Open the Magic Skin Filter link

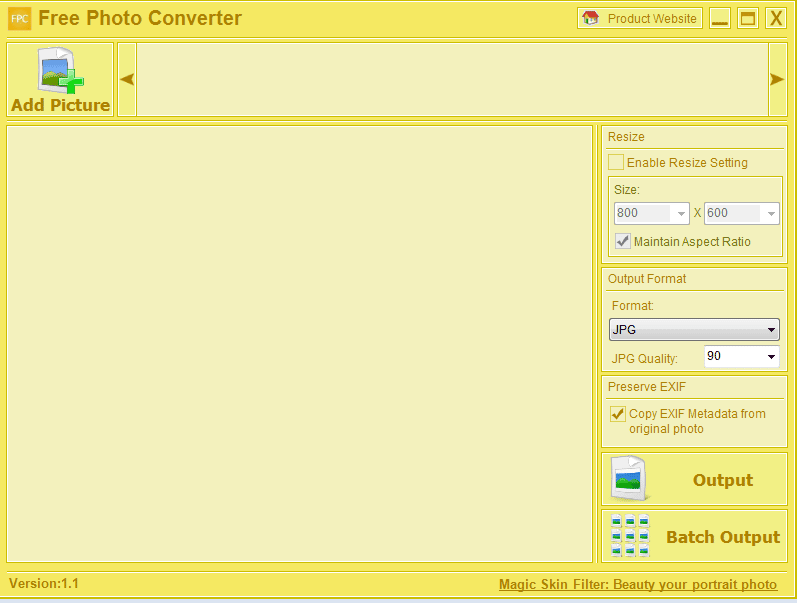pos(637,584)
